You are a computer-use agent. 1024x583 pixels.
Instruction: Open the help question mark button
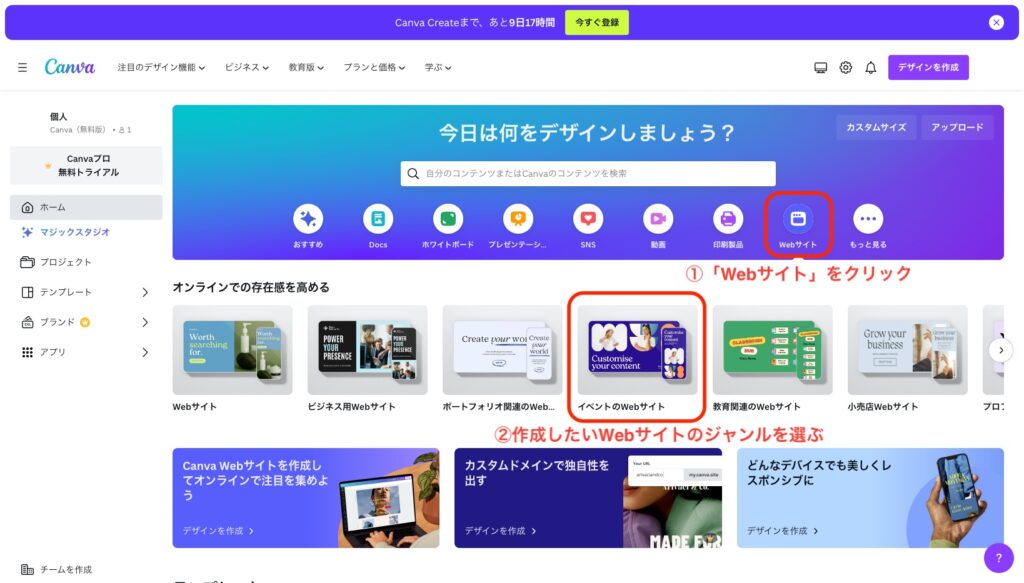tap(999, 558)
